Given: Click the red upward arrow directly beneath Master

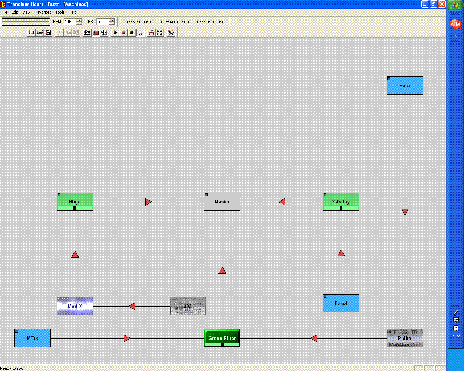Looking at the screenshot, I should pyautogui.click(x=222, y=271).
